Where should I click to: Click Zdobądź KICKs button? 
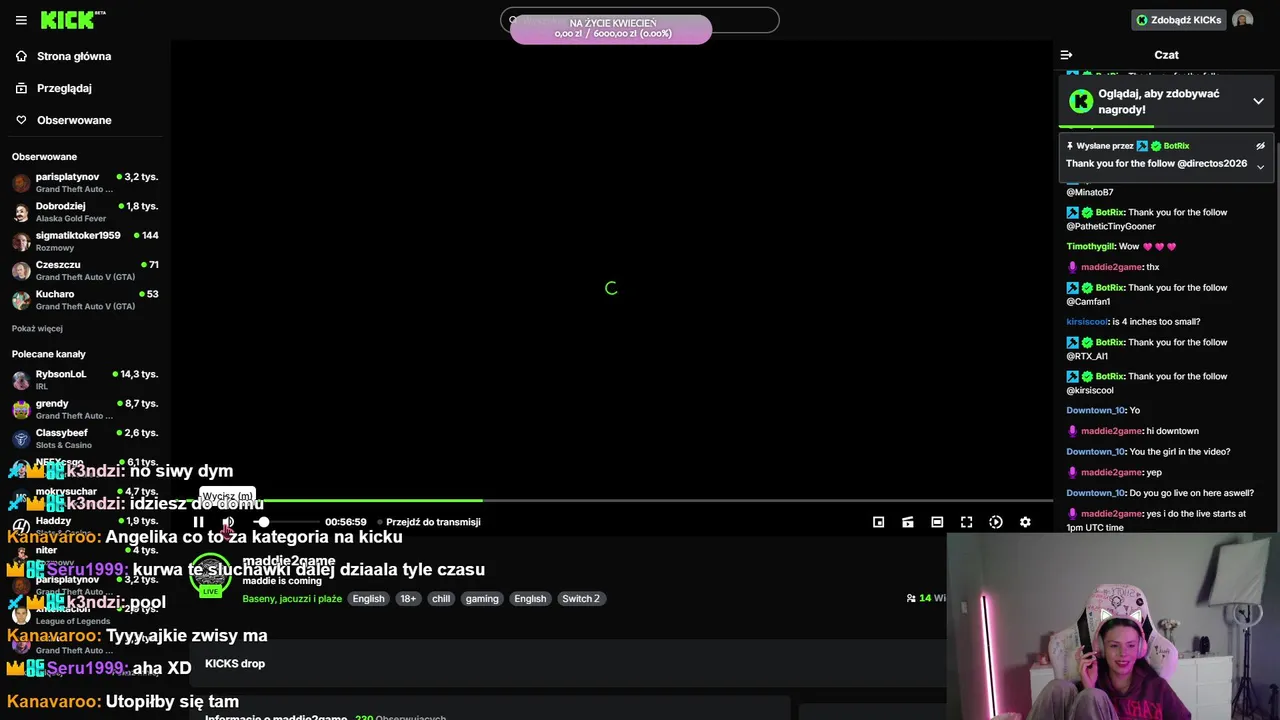pos(1178,20)
